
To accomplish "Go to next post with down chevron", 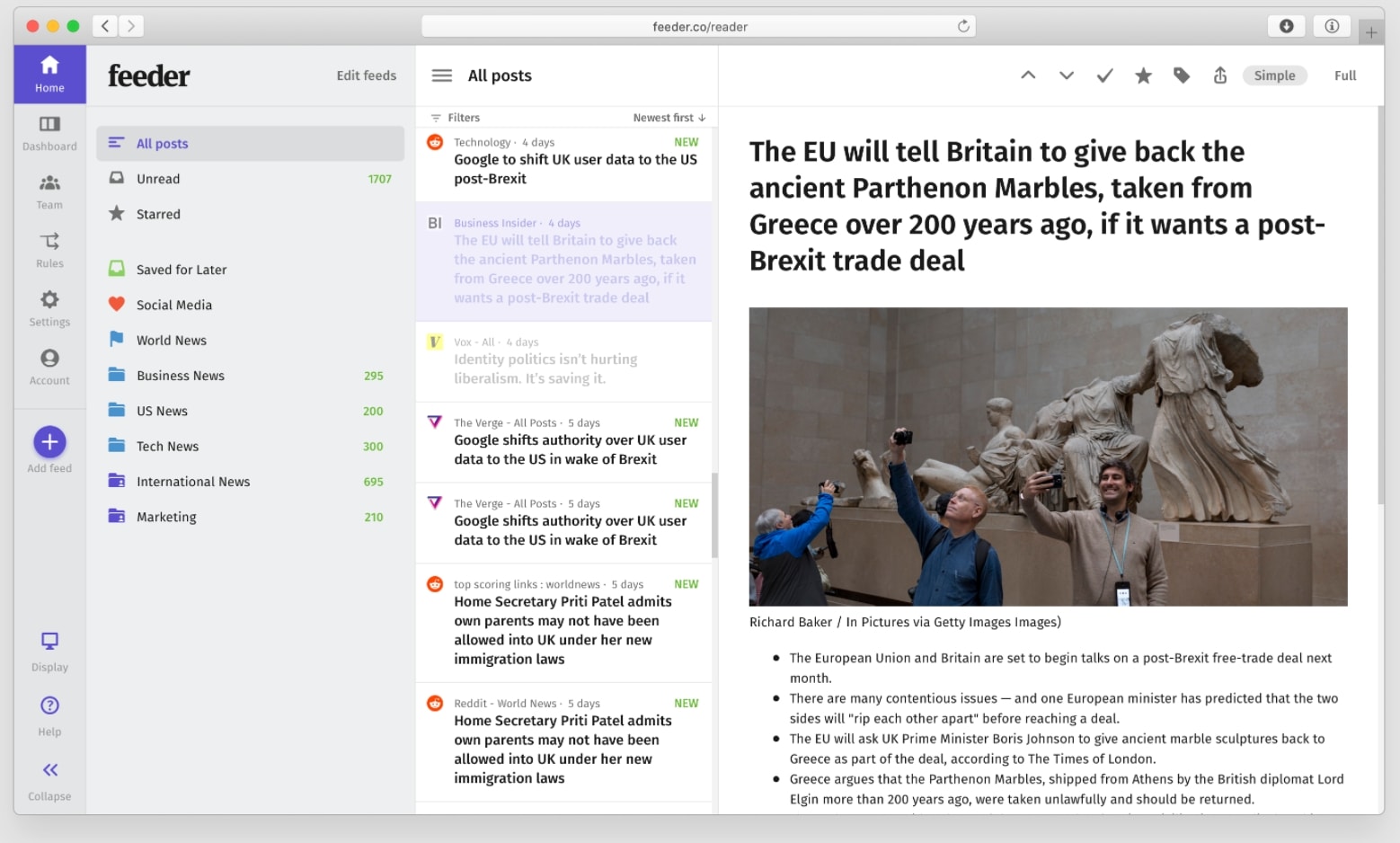I will (x=1066, y=75).
